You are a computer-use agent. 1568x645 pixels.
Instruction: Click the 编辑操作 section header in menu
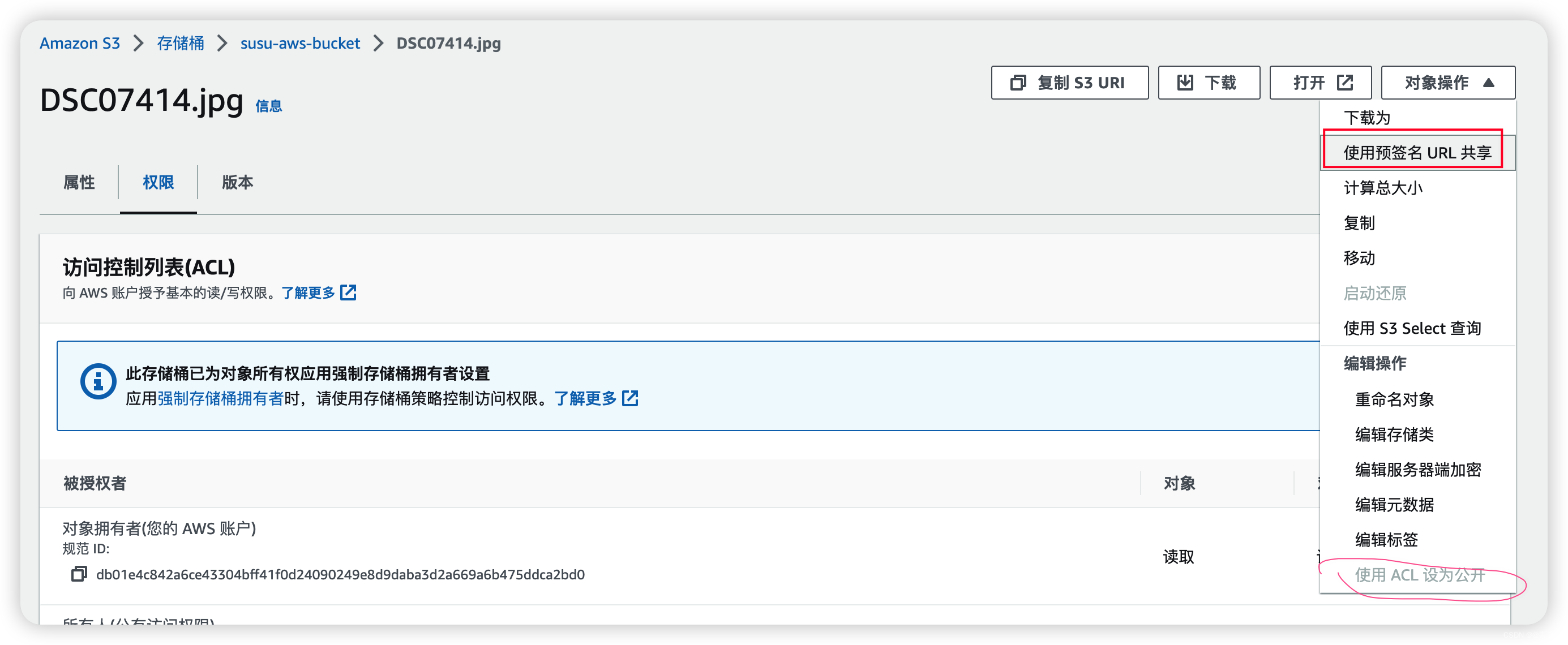click(x=1375, y=363)
